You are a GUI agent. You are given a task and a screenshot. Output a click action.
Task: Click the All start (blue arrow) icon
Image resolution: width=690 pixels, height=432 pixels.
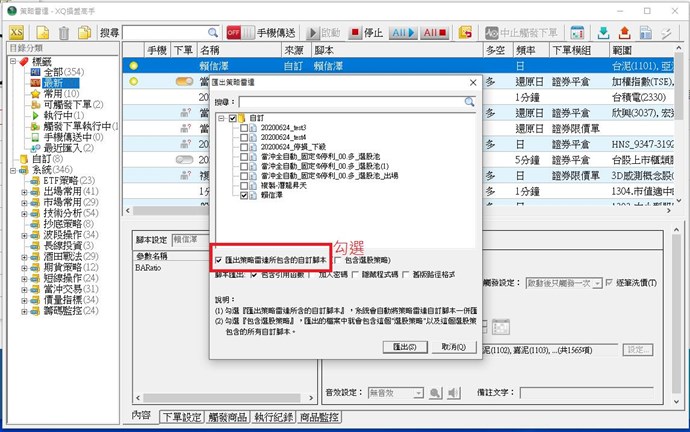click(403, 33)
